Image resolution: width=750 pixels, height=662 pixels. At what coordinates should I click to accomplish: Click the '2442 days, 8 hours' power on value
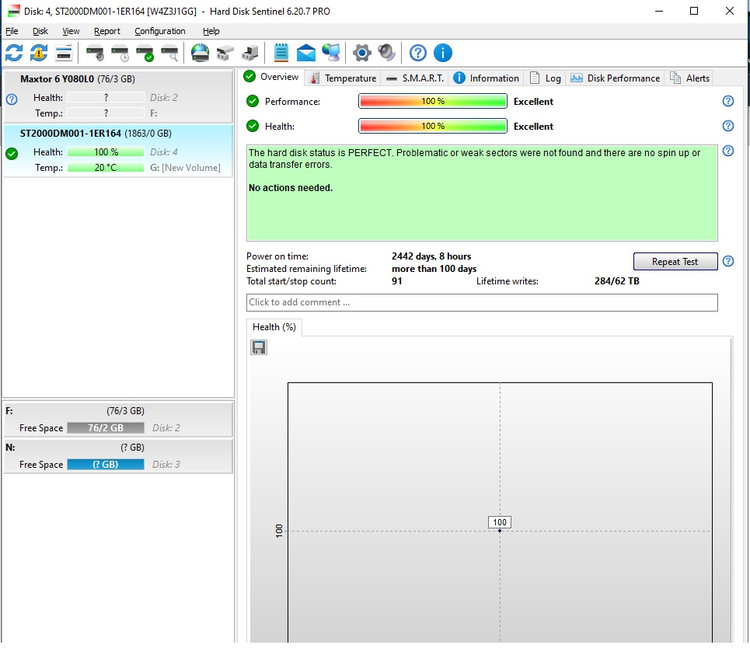point(431,256)
